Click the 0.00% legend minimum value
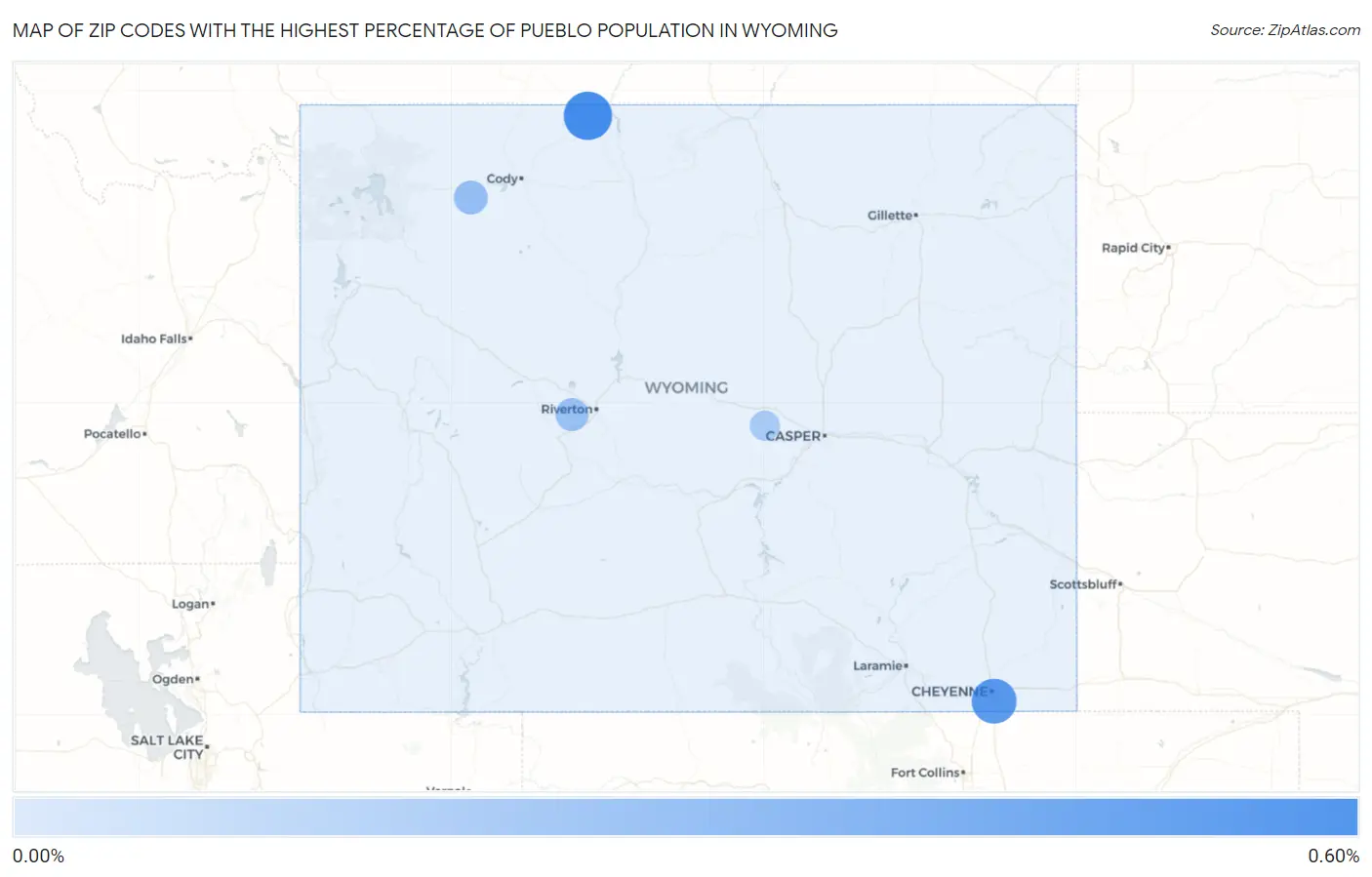Viewport: 1372px width, 877px height. tap(39, 856)
